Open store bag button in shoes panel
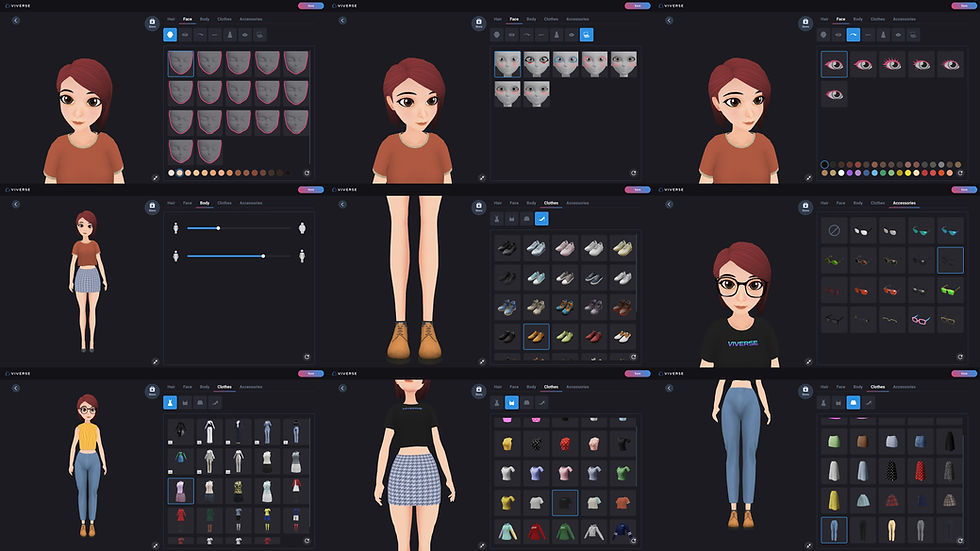 point(479,207)
